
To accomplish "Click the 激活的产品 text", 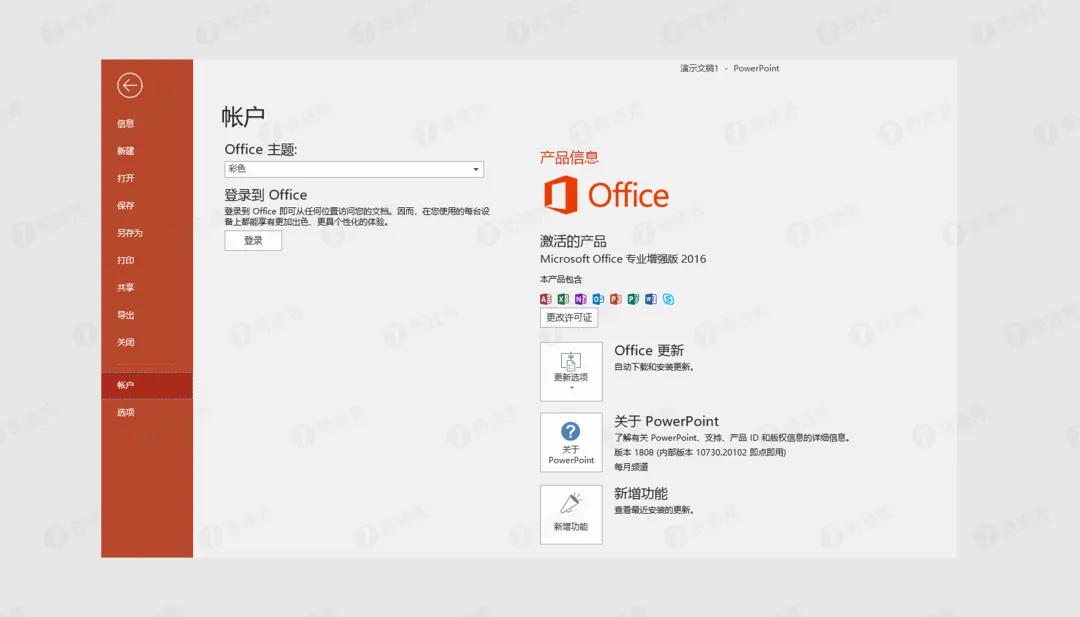I will [x=573, y=241].
